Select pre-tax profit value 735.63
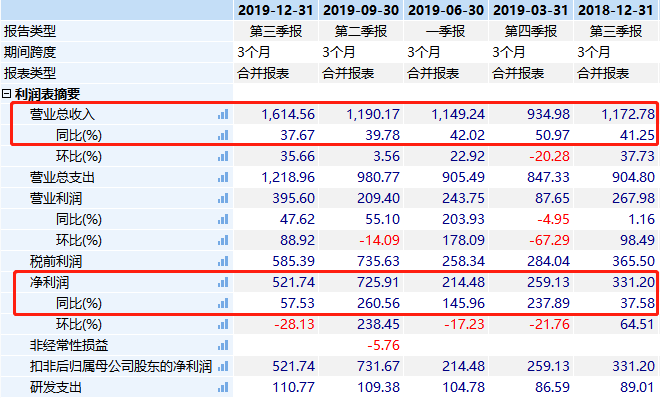The height and width of the screenshot is (398, 660). 378,262
